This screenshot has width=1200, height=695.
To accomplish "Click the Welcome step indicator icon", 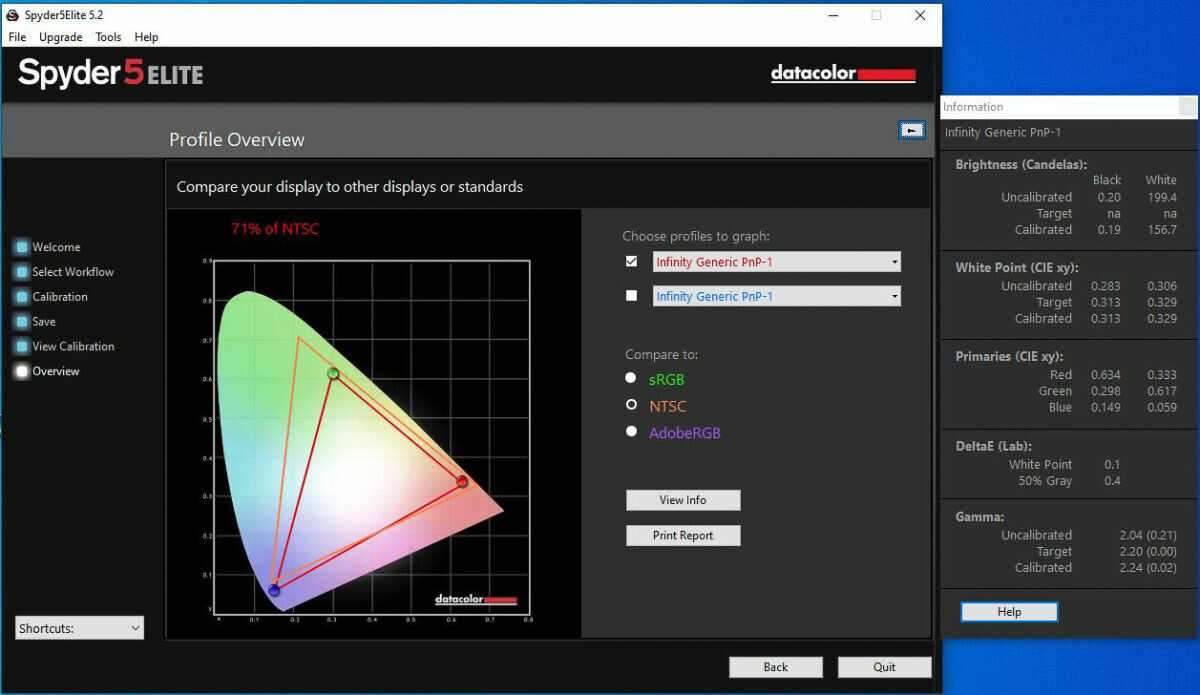I will [x=22, y=247].
